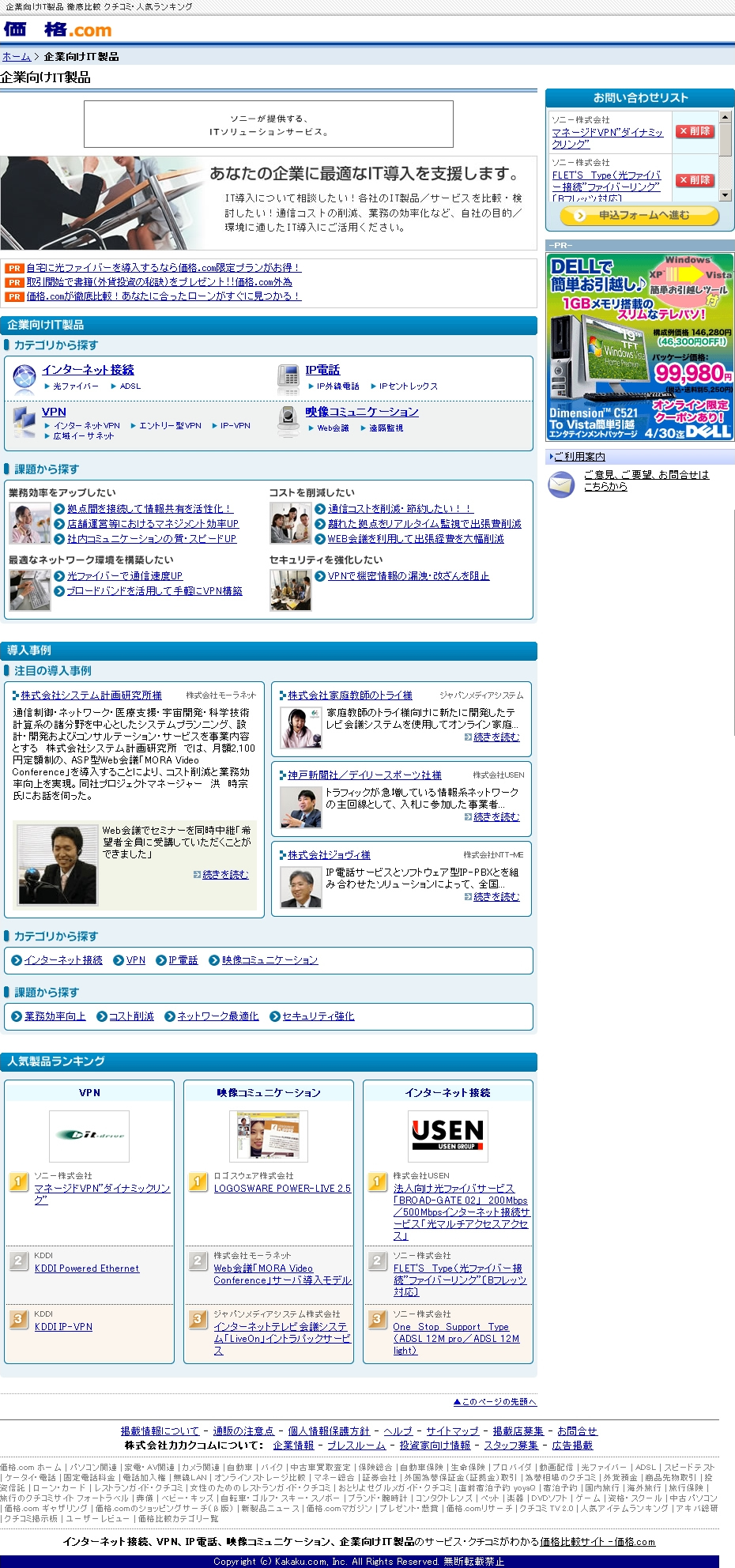Click the arrow icon before 株式会社システム計画研究所様

click(16, 695)
